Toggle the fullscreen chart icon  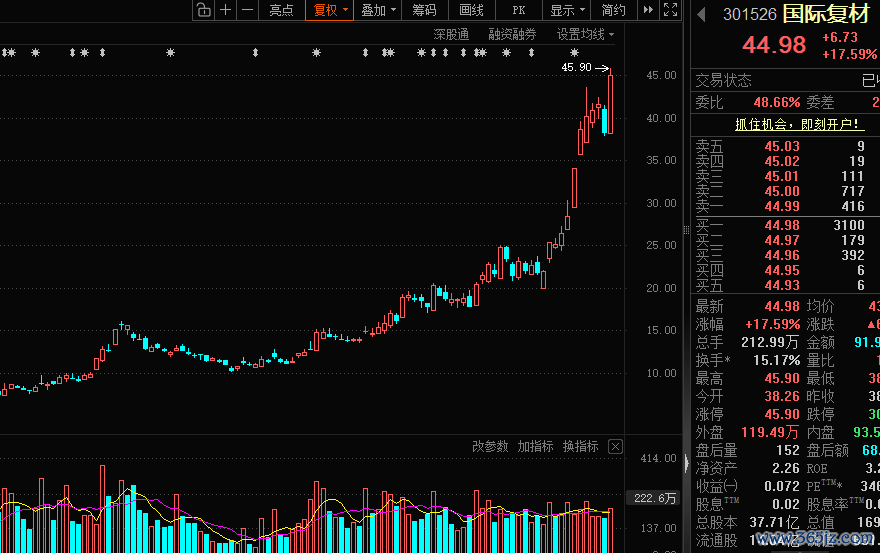(x=670, y=10)
